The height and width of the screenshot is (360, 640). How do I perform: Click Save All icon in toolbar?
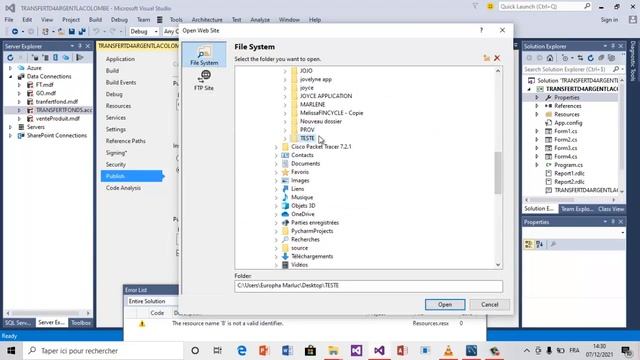click(82, 31)
